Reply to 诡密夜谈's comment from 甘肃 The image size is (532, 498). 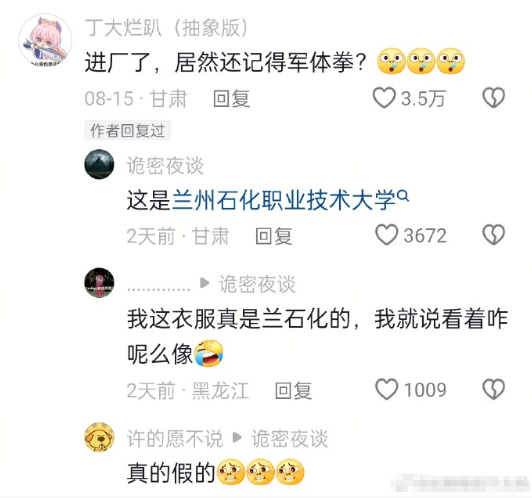(x=273, y=236)
